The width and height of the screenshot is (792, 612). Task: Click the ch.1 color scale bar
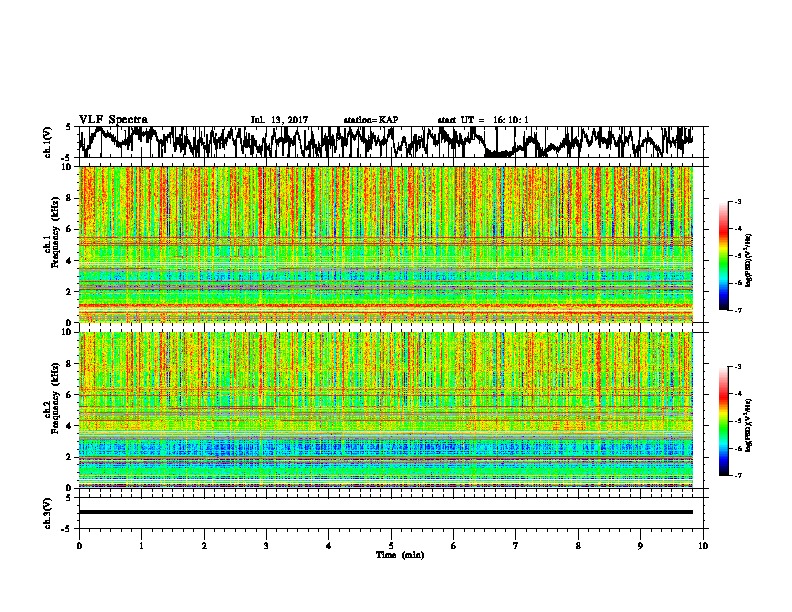coord(724,256)
